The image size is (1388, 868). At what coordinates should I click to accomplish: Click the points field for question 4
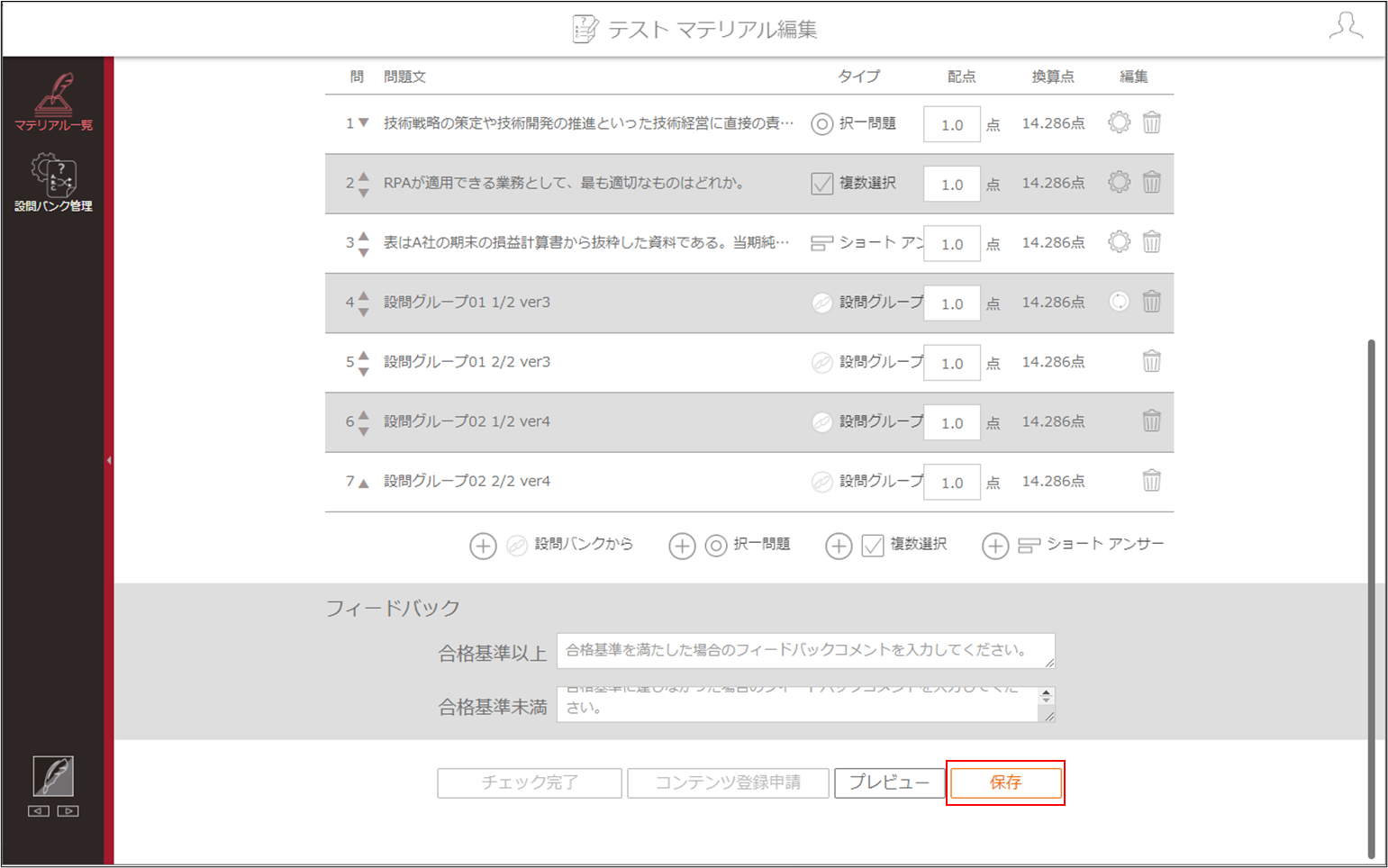pos(952,303)
